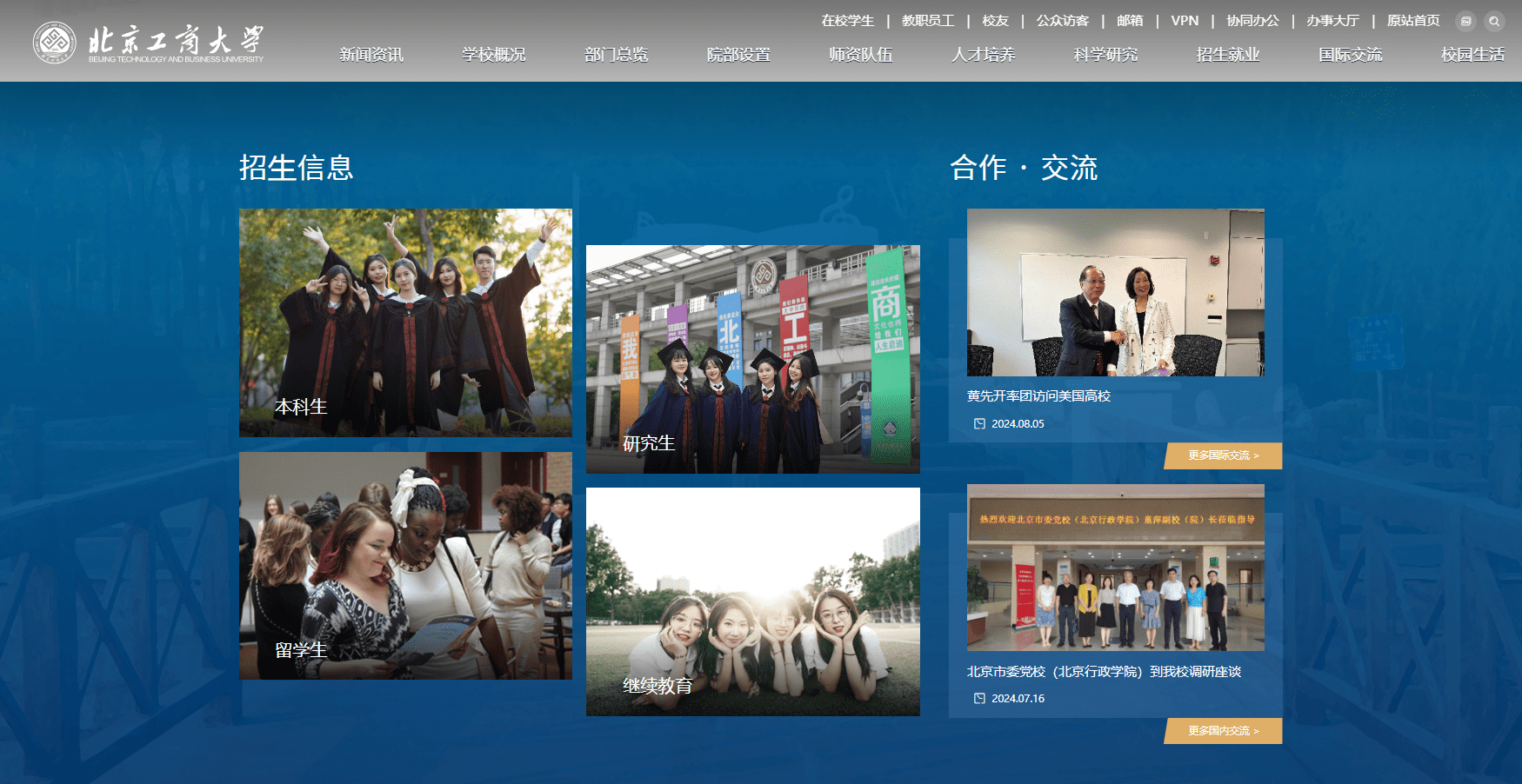Open the 黄先开率团访问美国高校 article link
This screenshot has width=1522, height=784.
(1038, 395)
